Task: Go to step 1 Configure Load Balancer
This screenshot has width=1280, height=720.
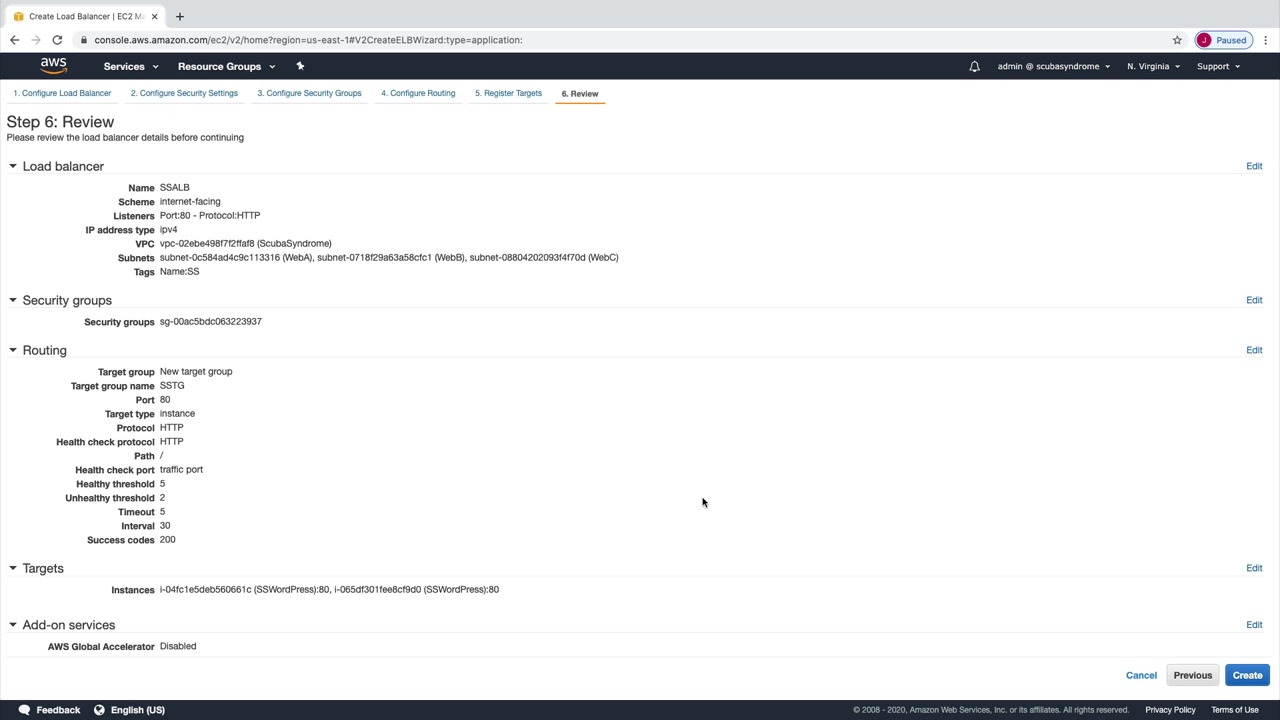Action: click(62, 93)
